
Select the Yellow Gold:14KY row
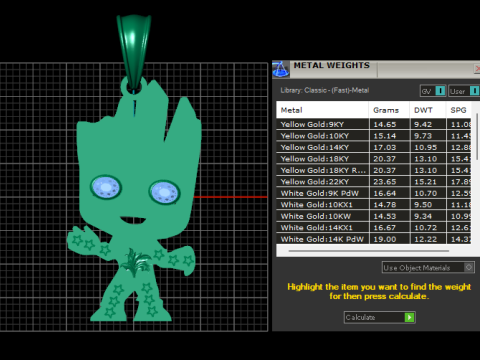point(374,147)
